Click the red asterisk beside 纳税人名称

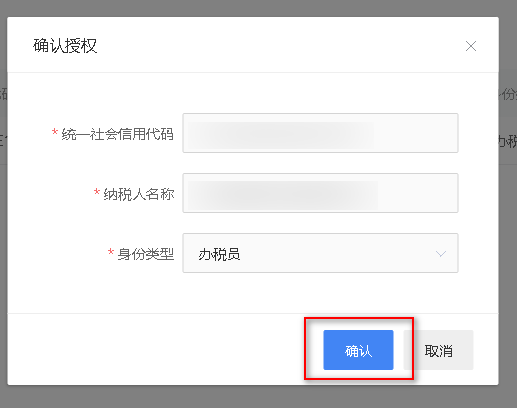[x=97, y=192]
